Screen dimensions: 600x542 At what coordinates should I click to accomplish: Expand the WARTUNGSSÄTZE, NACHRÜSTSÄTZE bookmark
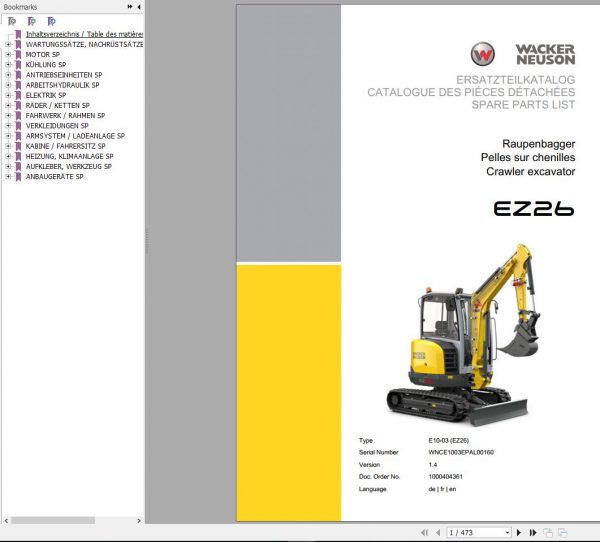(8, 44)
